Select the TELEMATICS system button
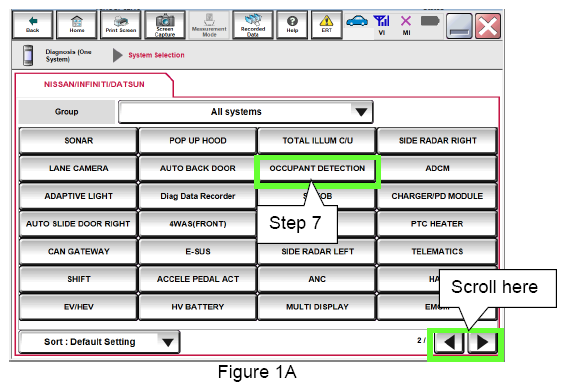The width and height of the screenshot is (566, 391). tap(437, 251)
